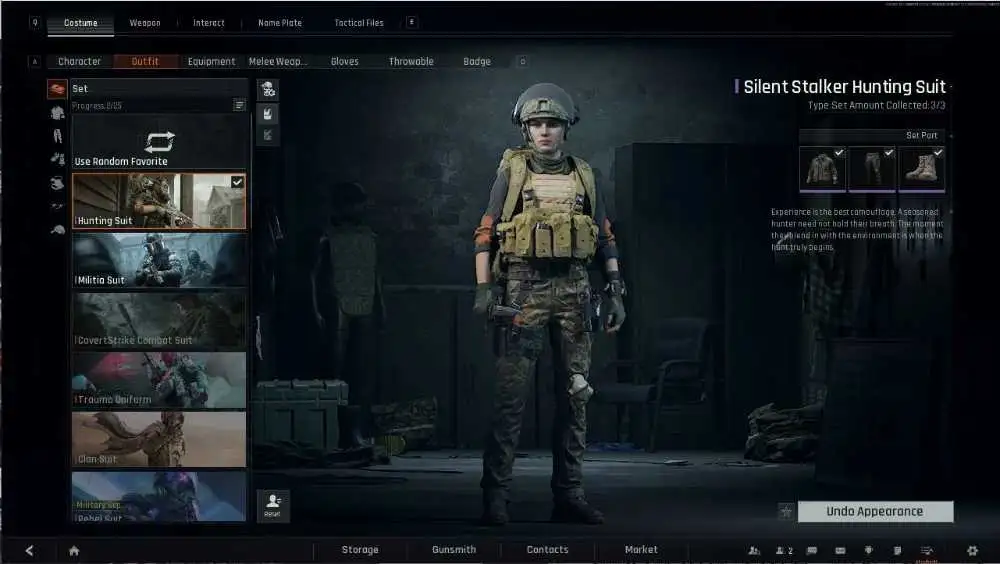Select the Clan Suit thumbnail
Viewport: 1000px width, 564px height.
tap(159, 439)
